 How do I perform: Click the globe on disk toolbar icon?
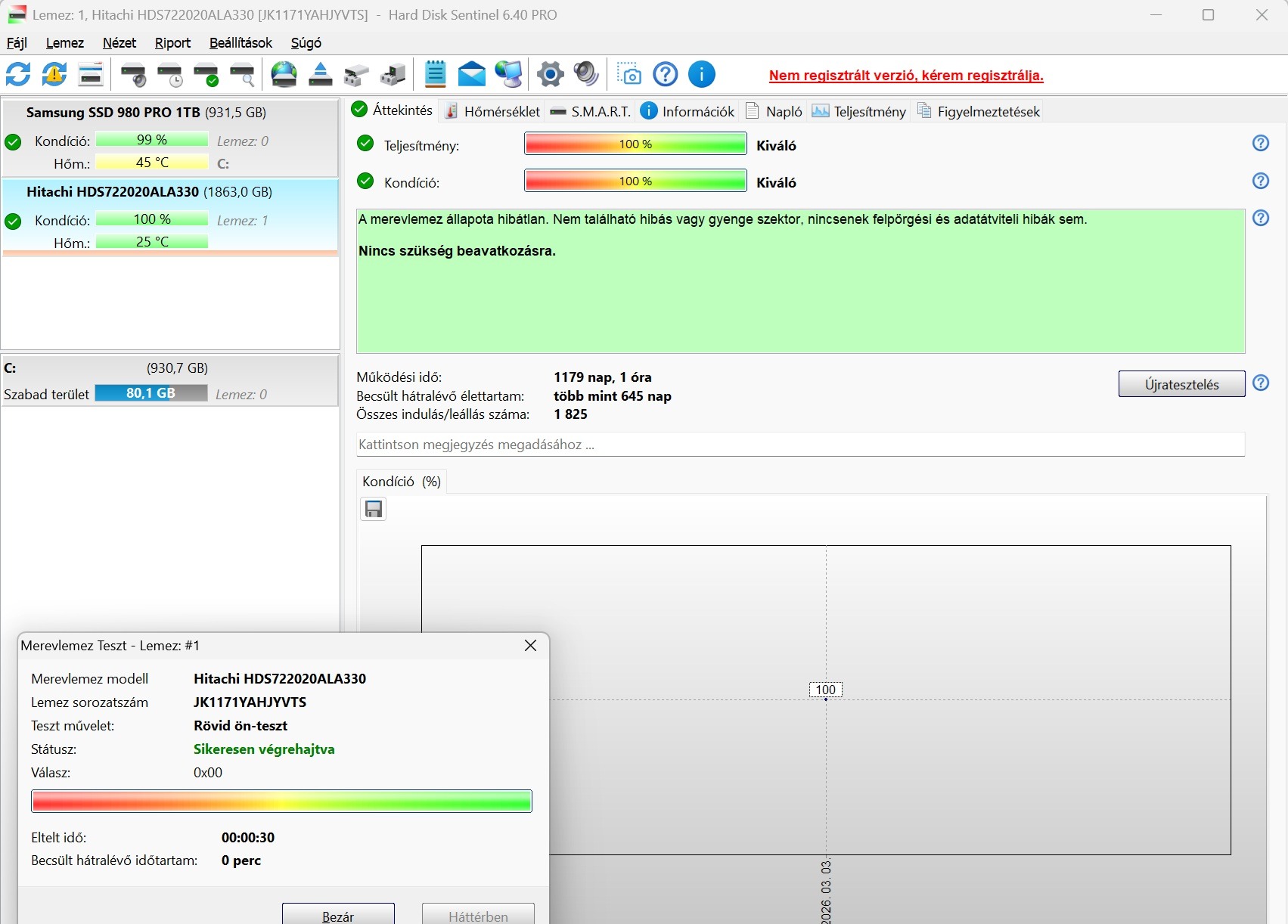(x=284, y=74)
